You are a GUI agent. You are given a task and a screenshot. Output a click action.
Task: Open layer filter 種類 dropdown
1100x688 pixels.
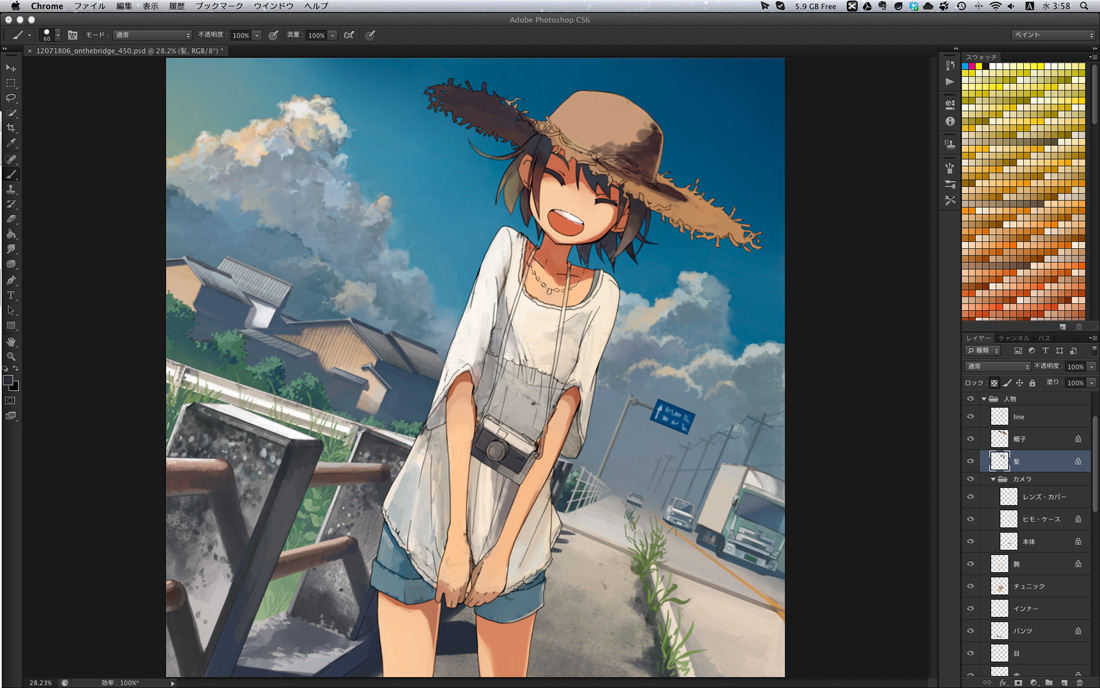coord(983,350)
